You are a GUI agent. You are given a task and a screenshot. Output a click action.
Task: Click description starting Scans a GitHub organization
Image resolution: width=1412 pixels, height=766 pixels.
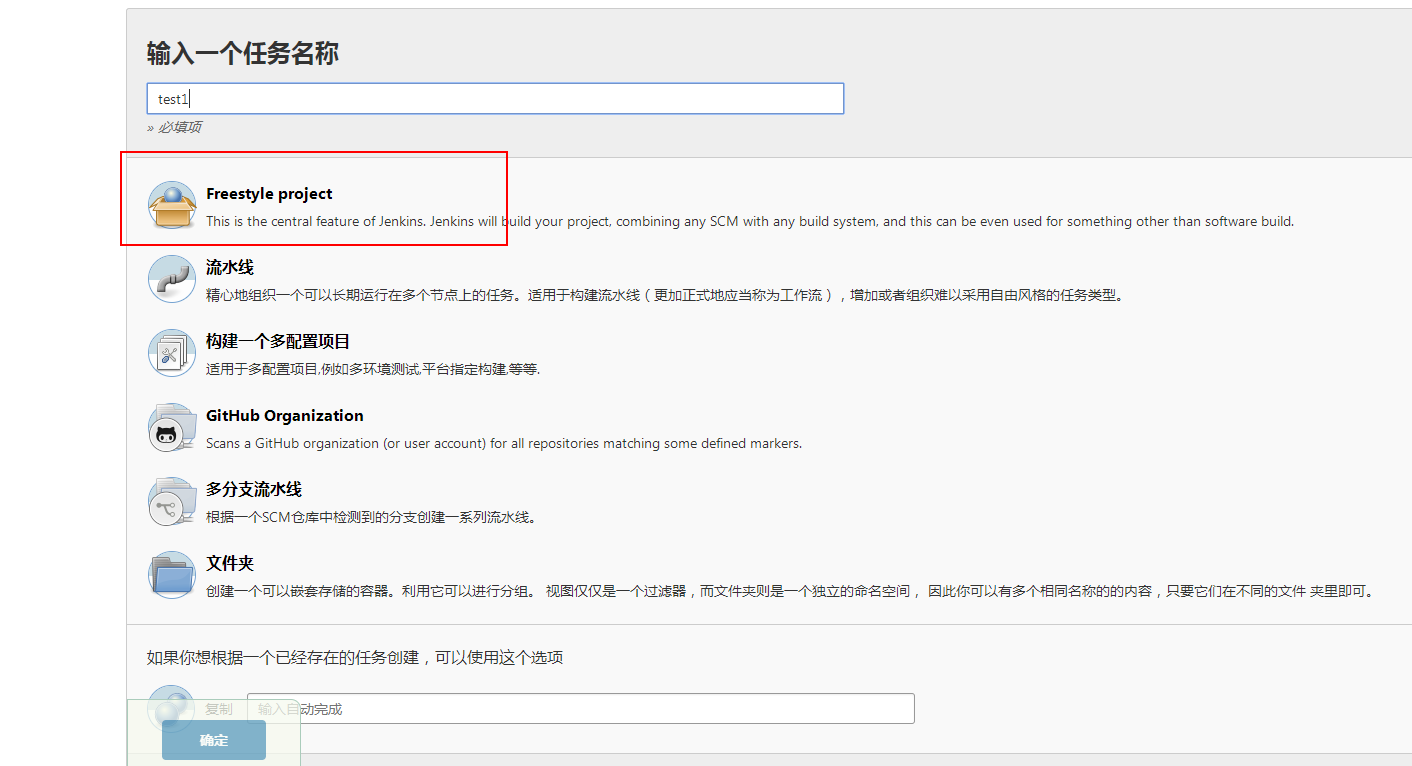pyautogui.click(x=504, y=443)
